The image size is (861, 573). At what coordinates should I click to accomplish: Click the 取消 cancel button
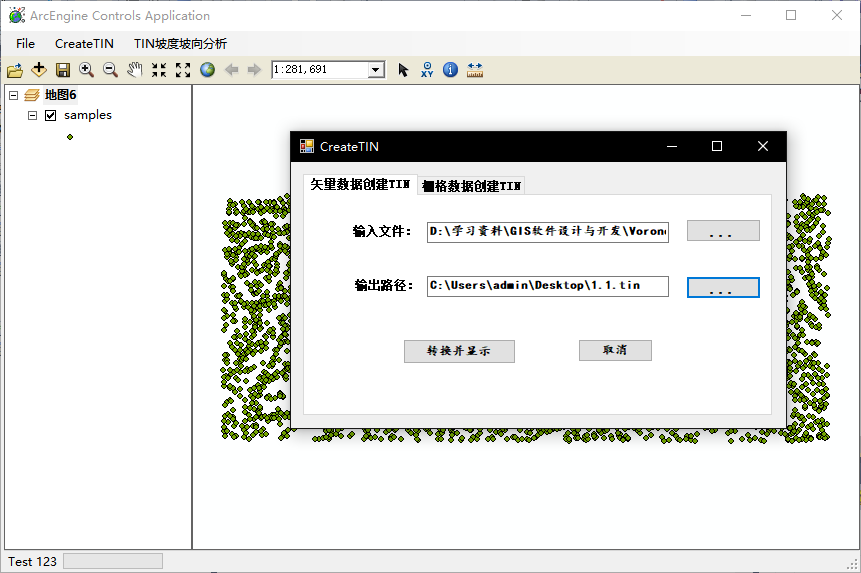615,350
